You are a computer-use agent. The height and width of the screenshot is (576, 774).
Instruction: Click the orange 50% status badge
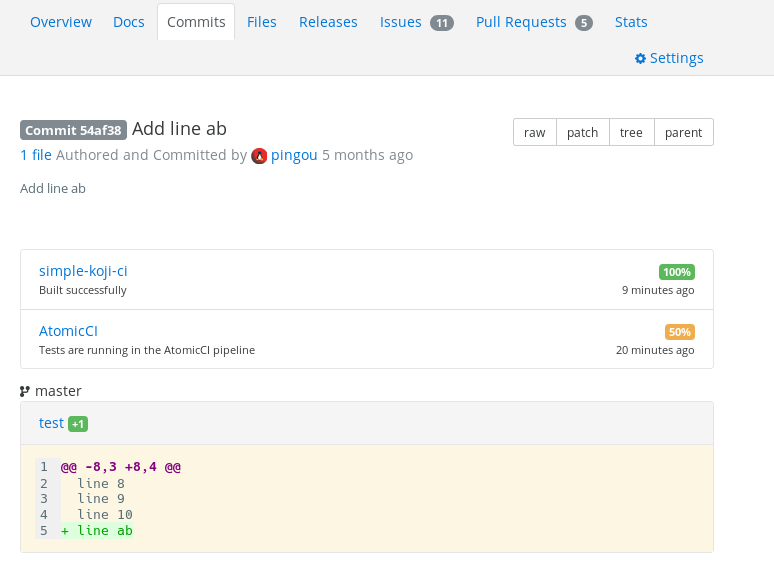(679, 332)
